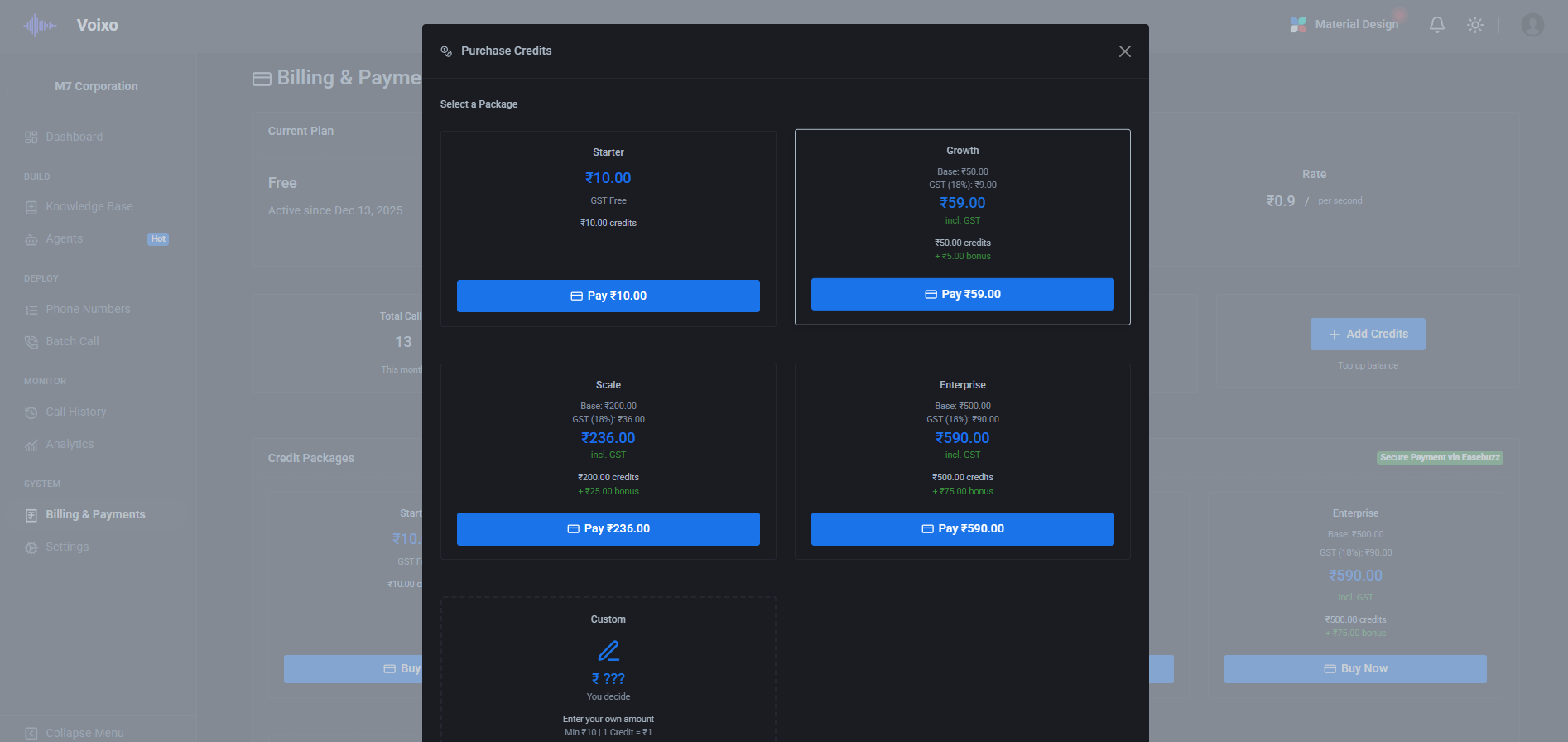The image size is (1568, 742).
Task: Click '+ ₹5.00 bonus' text in Growth card
Action: 963,256
